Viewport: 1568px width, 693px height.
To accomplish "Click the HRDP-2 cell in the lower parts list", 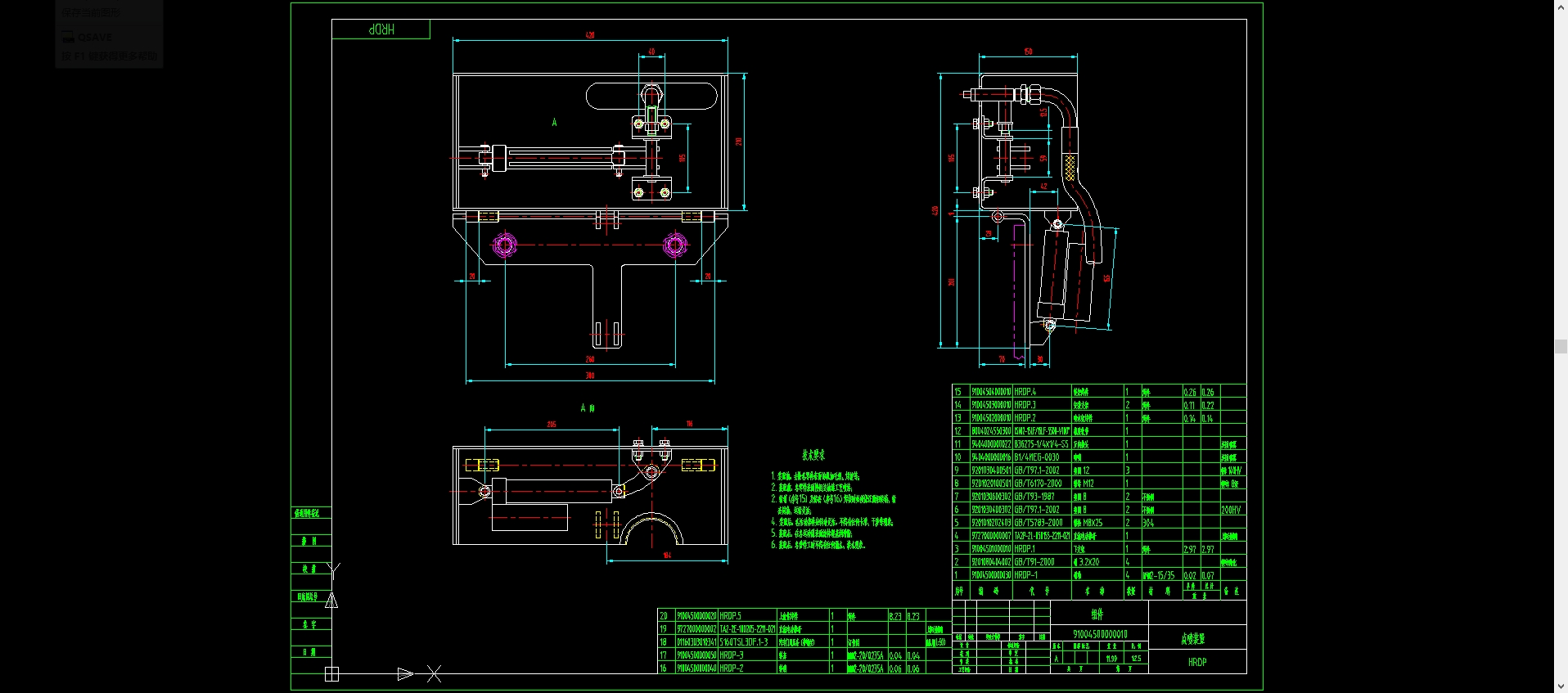I will [732, 668].
